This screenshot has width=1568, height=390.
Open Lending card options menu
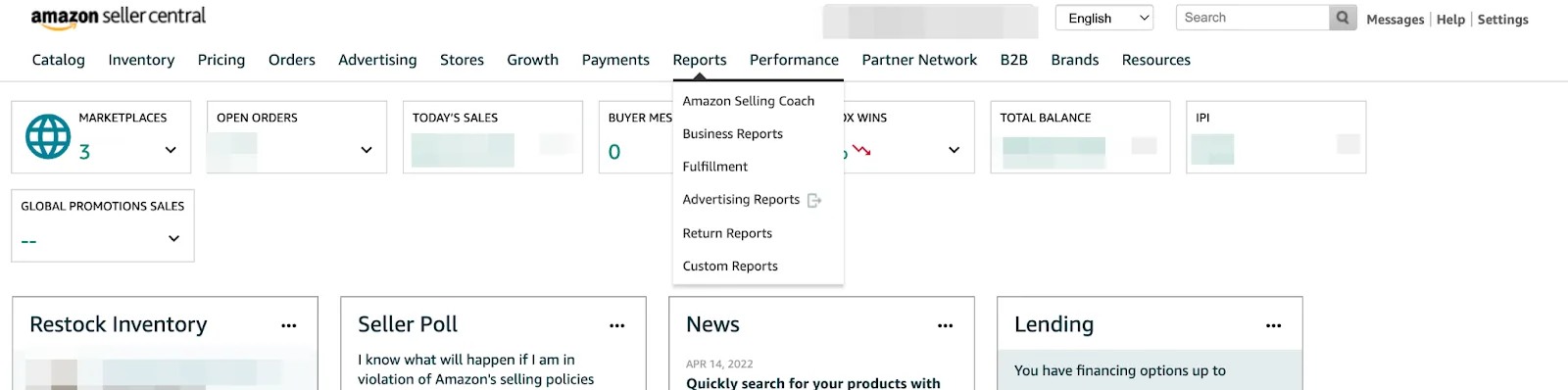pos(1274,325)
